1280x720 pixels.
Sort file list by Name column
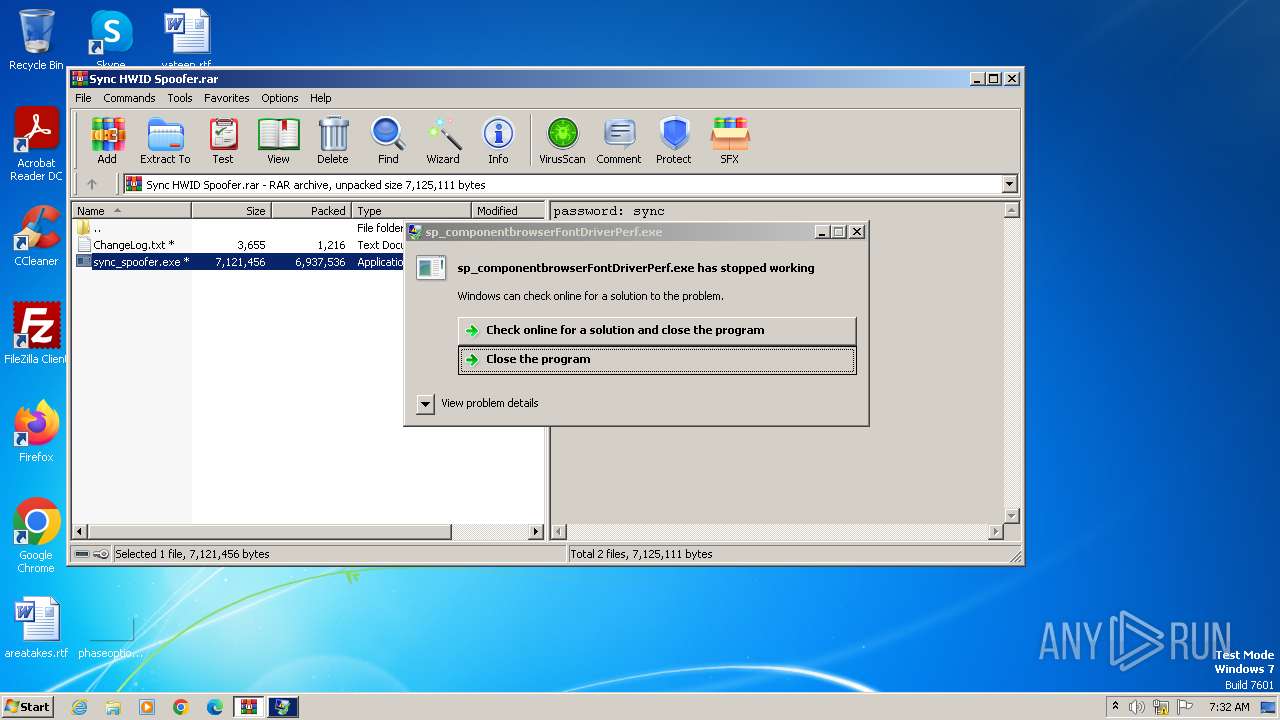131,211
